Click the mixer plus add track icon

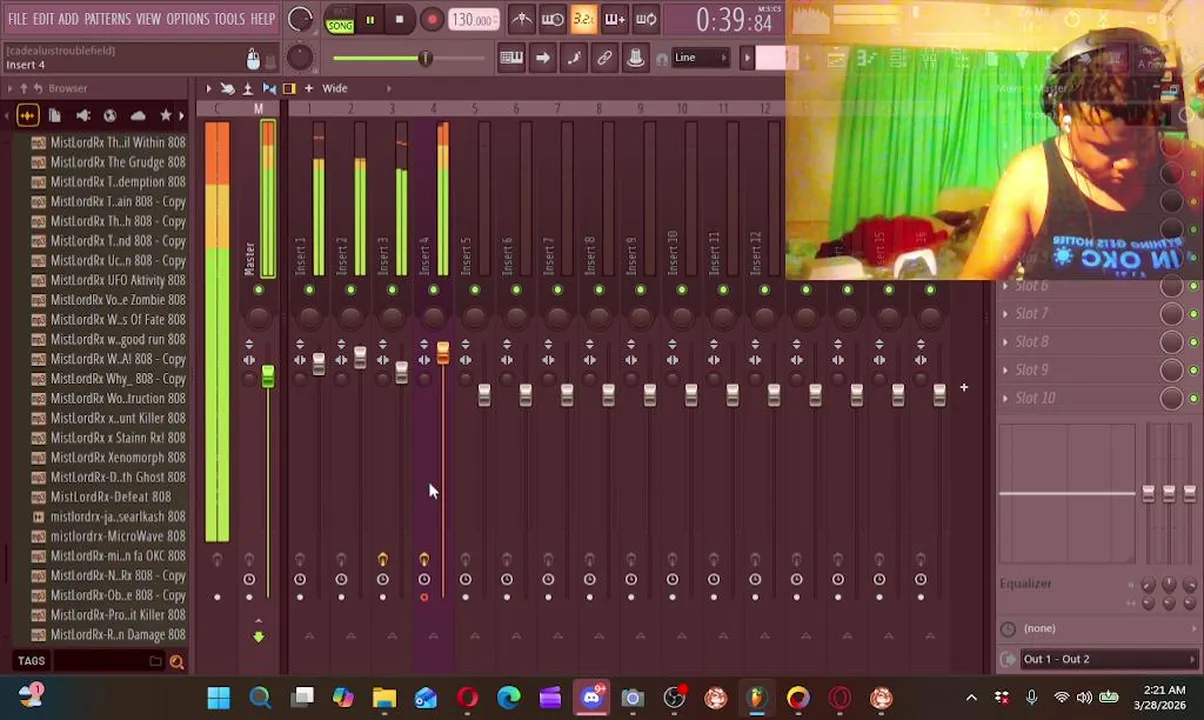pyautogui.click(x=308, y=89)
